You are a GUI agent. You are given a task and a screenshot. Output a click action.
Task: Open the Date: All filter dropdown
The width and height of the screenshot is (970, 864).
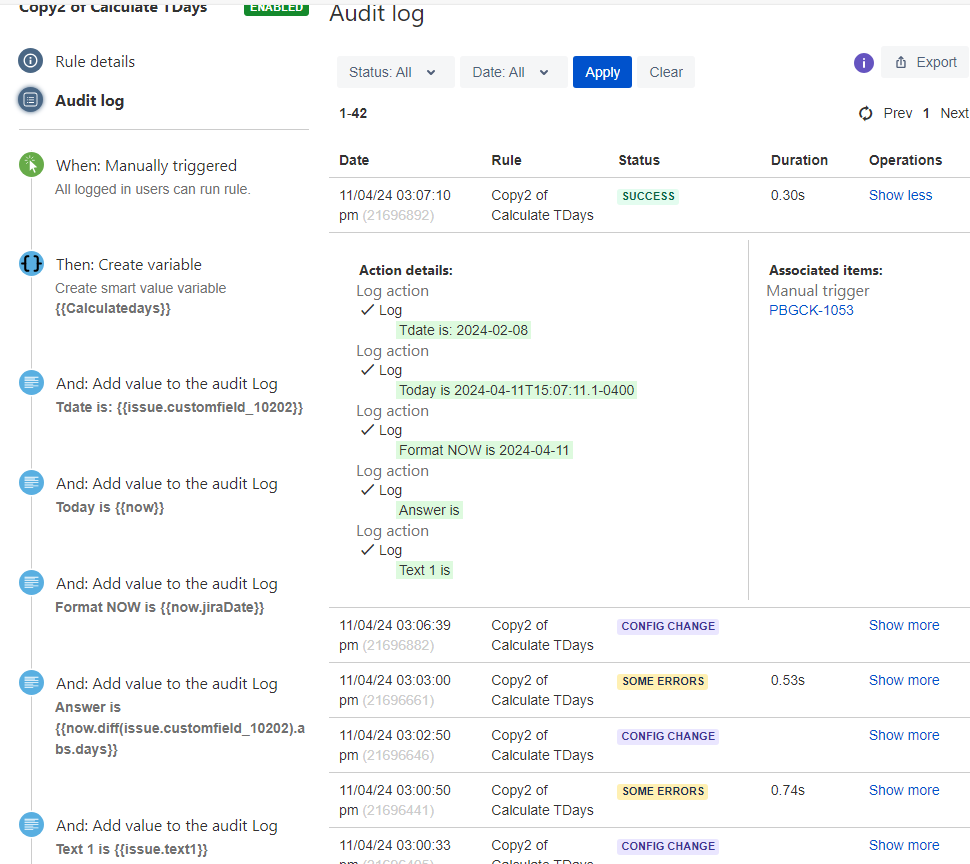pos(513,72)
